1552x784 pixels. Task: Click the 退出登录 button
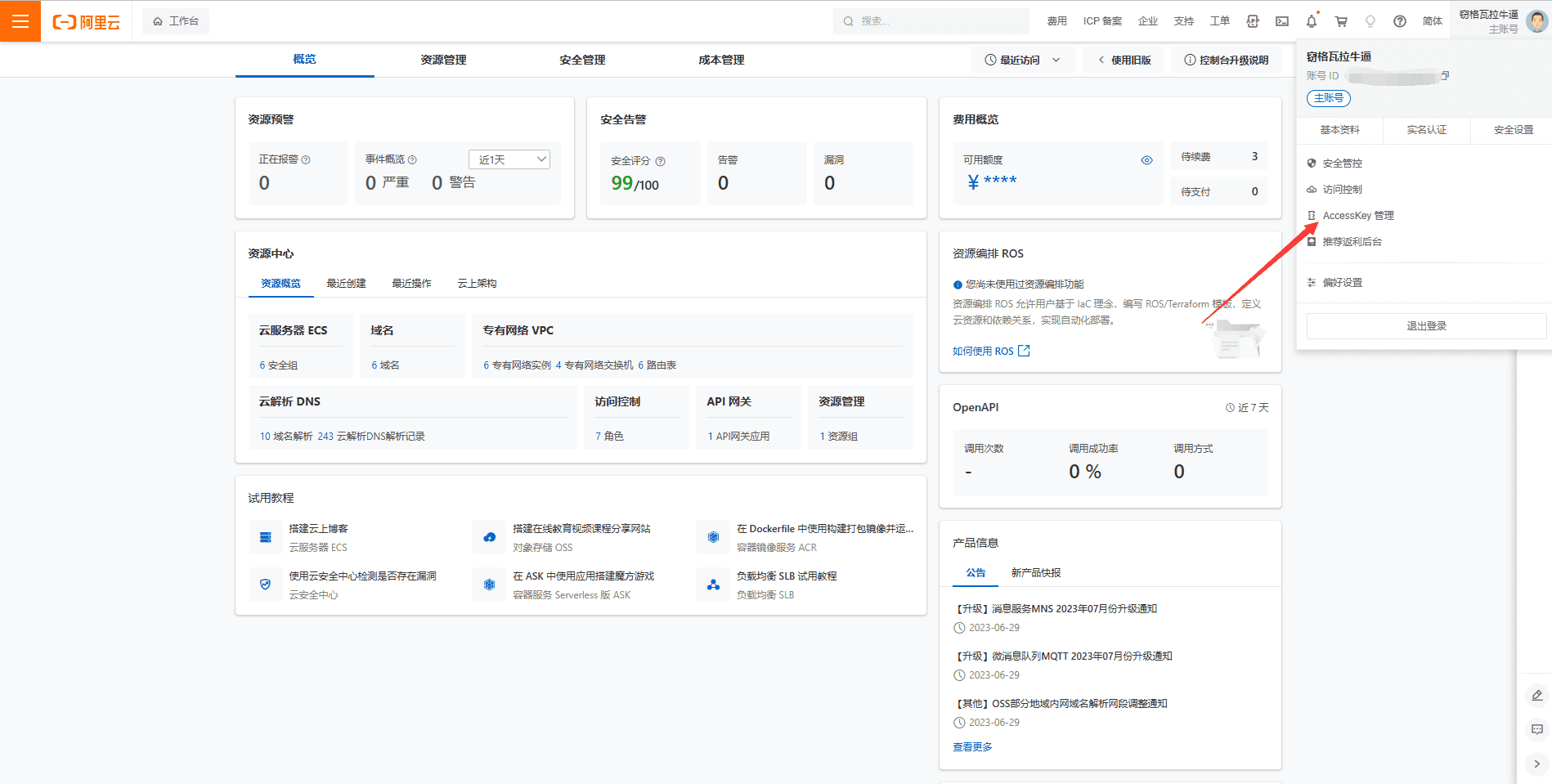[x=1425, y=325]
